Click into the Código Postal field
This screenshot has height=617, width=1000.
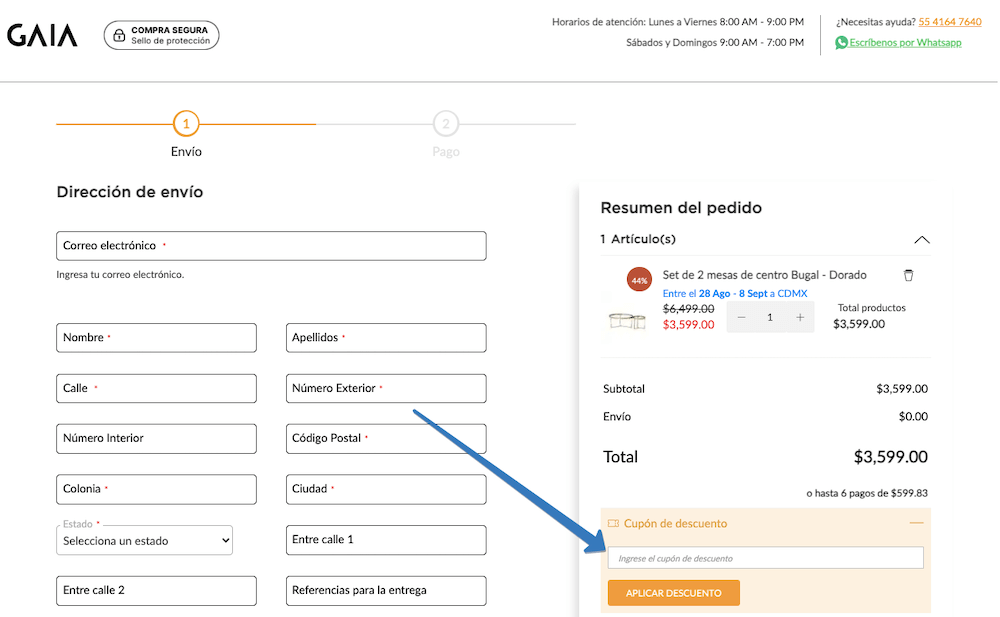(386, 439)
